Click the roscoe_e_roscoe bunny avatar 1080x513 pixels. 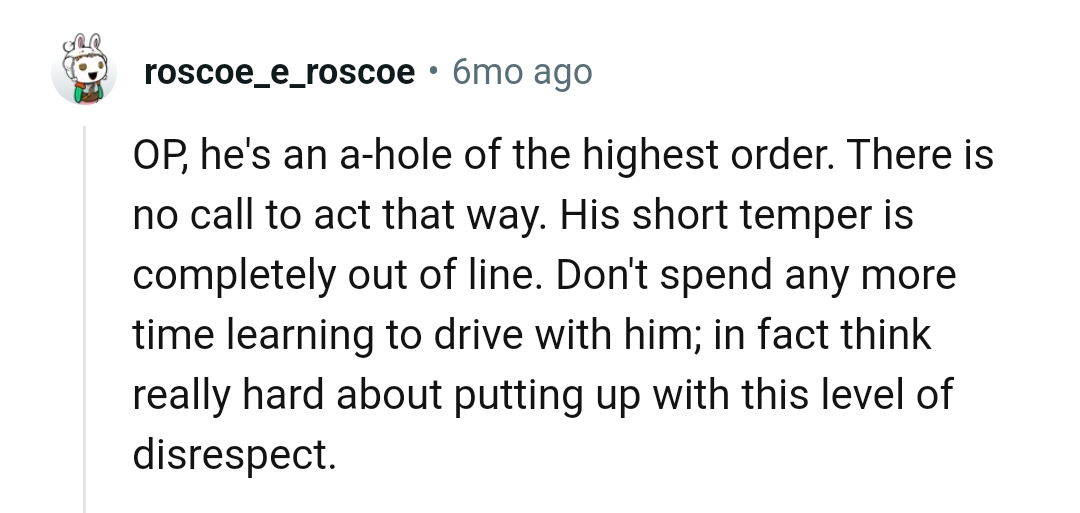(x=82, y=72)
